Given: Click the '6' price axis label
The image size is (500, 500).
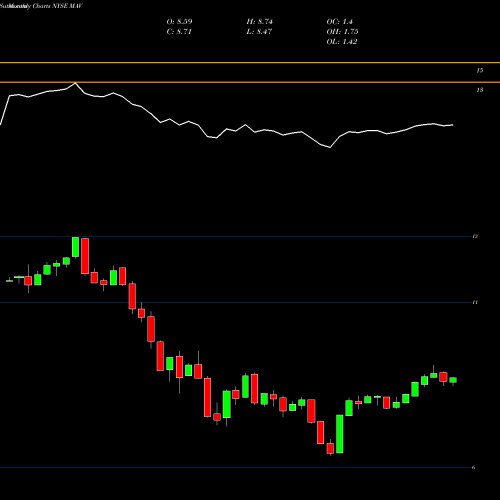Looking at the screenshot, I should pyautogui.click(x=473, y=467).
